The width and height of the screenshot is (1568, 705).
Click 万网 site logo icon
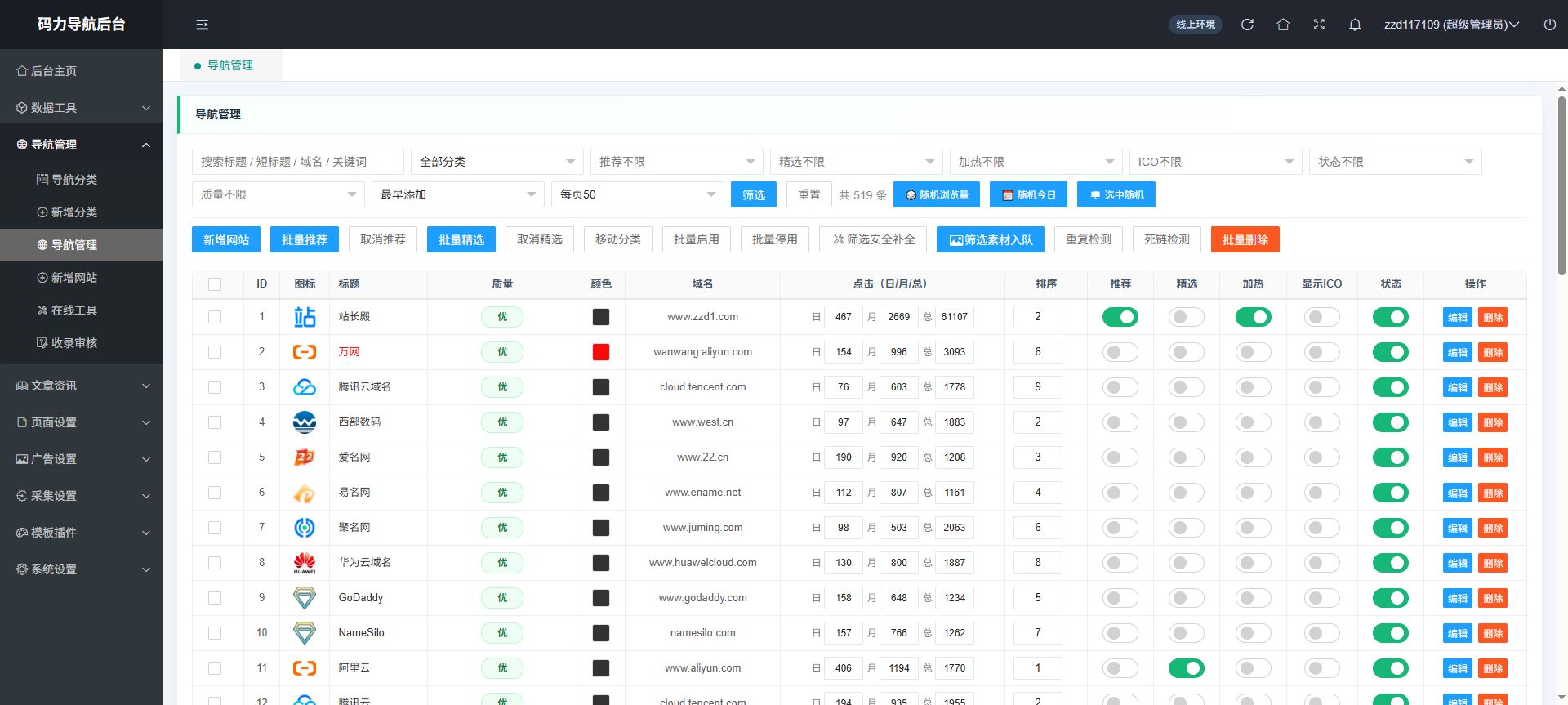pyautogui.click(x=305, y=352)
